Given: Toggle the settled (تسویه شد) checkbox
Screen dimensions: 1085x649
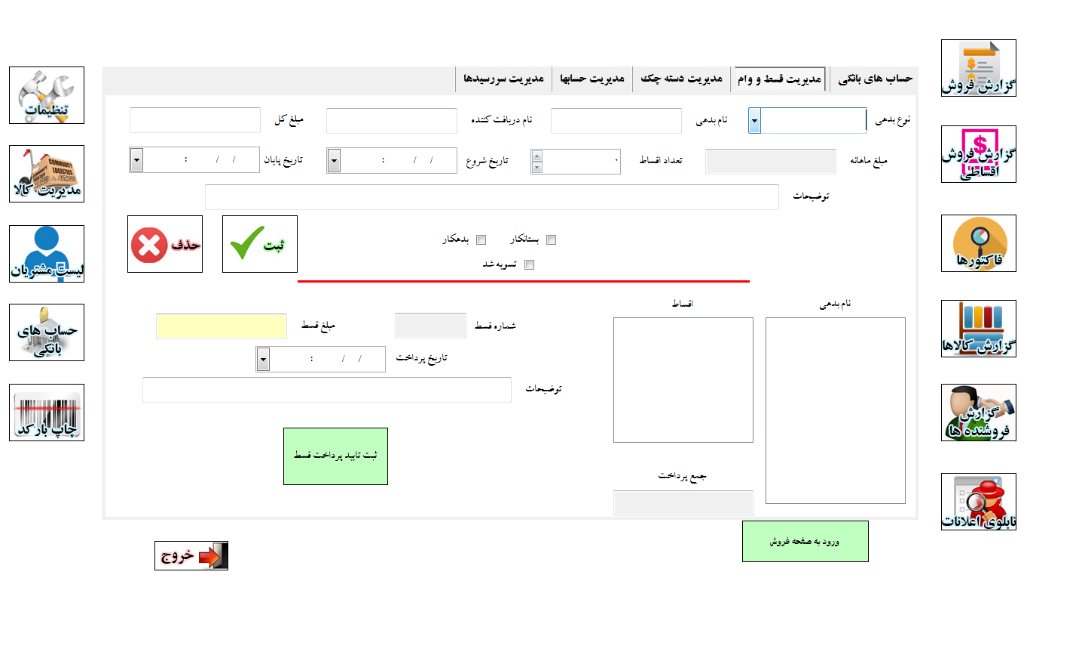Looking at the screenshot, I should pyautogui.click(x=530, y=265).
